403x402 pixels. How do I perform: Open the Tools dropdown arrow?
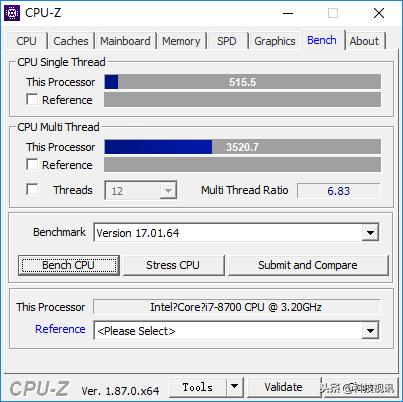[x=235, y=387]
